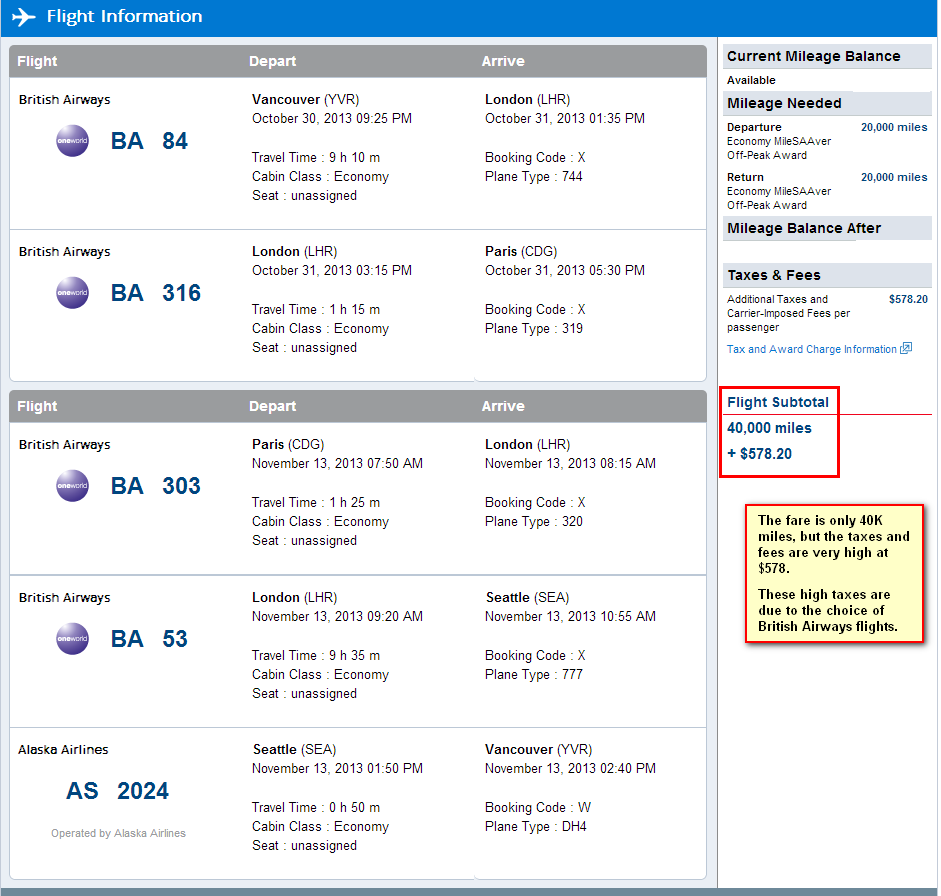Click the Return '20,000 miles' value

[x=894, y=177]
